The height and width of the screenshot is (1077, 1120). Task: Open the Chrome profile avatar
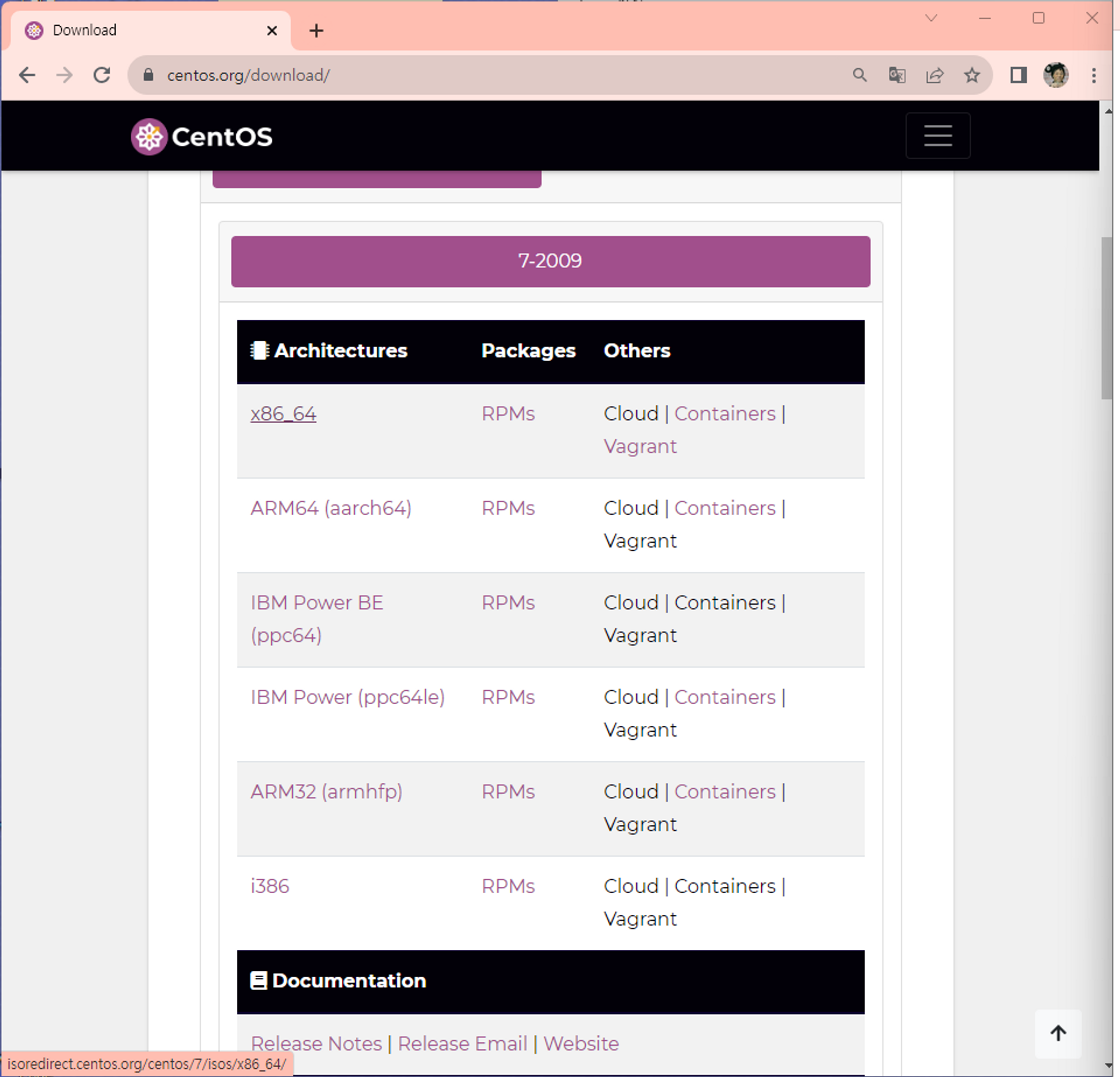pyautogui.click(x=1056, y=75)
